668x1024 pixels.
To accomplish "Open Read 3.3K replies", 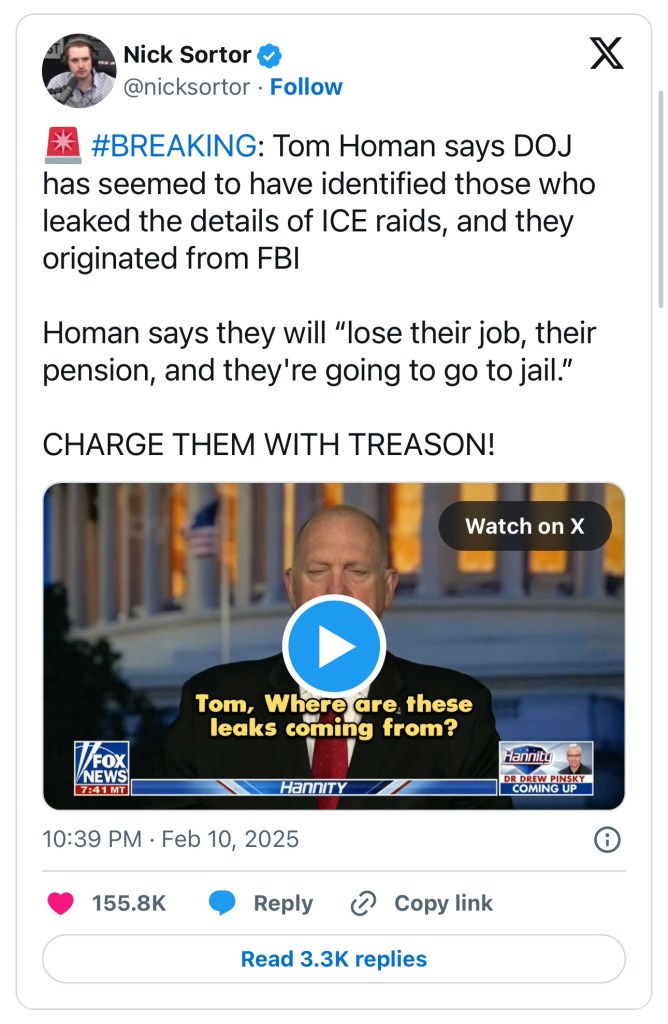I will 334,959.
